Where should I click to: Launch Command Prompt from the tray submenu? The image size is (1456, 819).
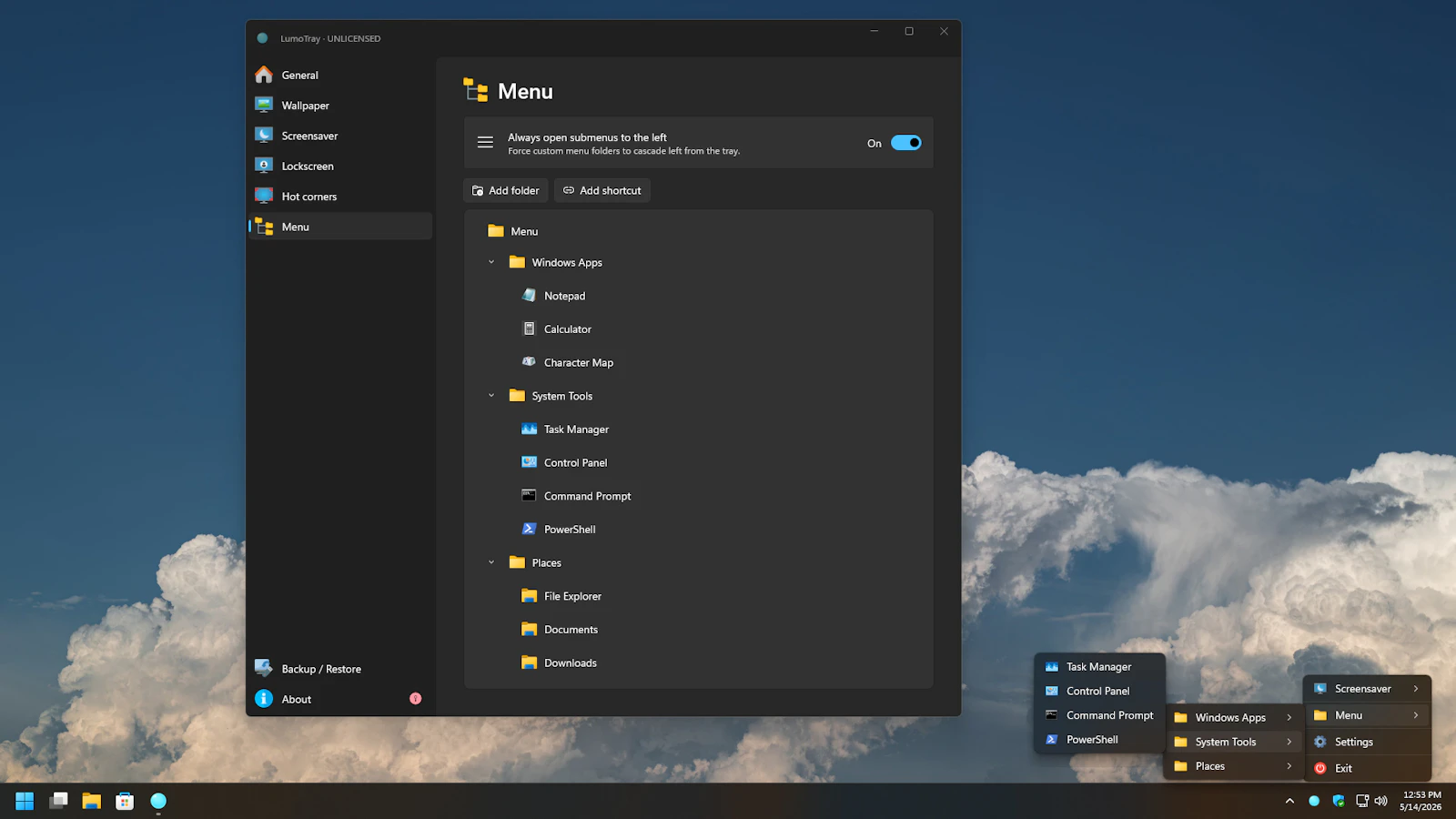coord(1099,715)
